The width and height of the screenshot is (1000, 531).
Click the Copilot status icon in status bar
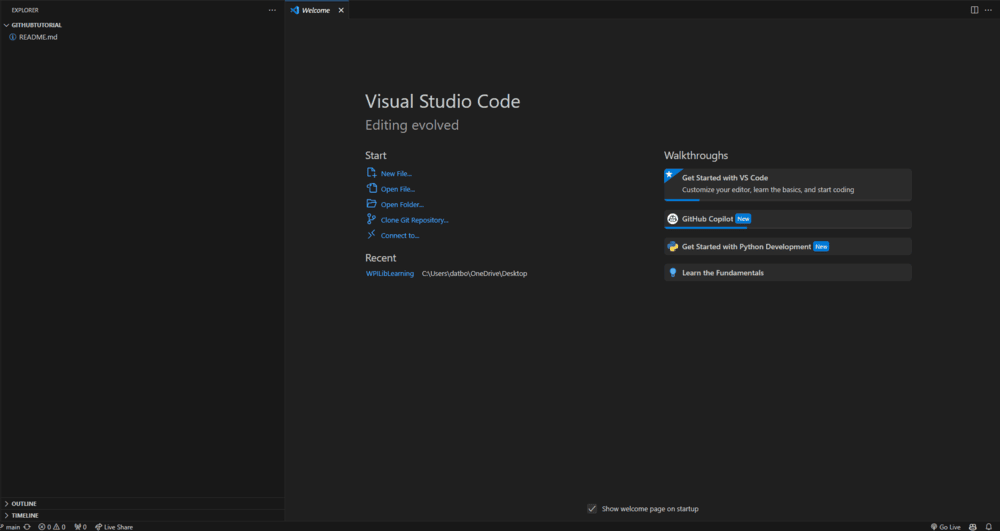tap(973, 527)
